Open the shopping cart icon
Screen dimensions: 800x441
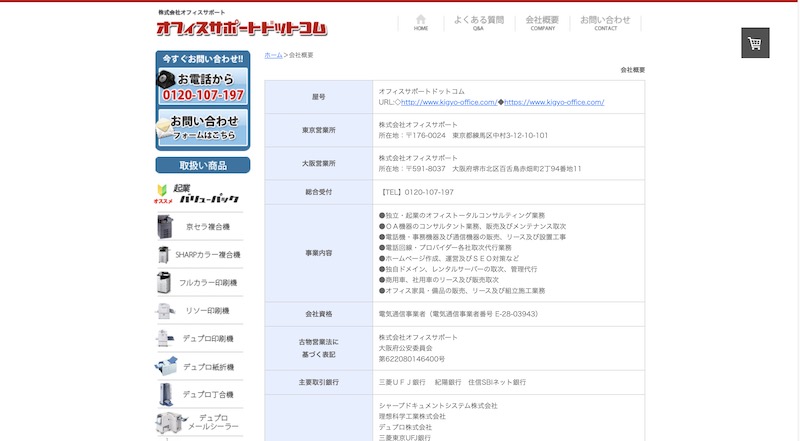click(x=755, y=43)
